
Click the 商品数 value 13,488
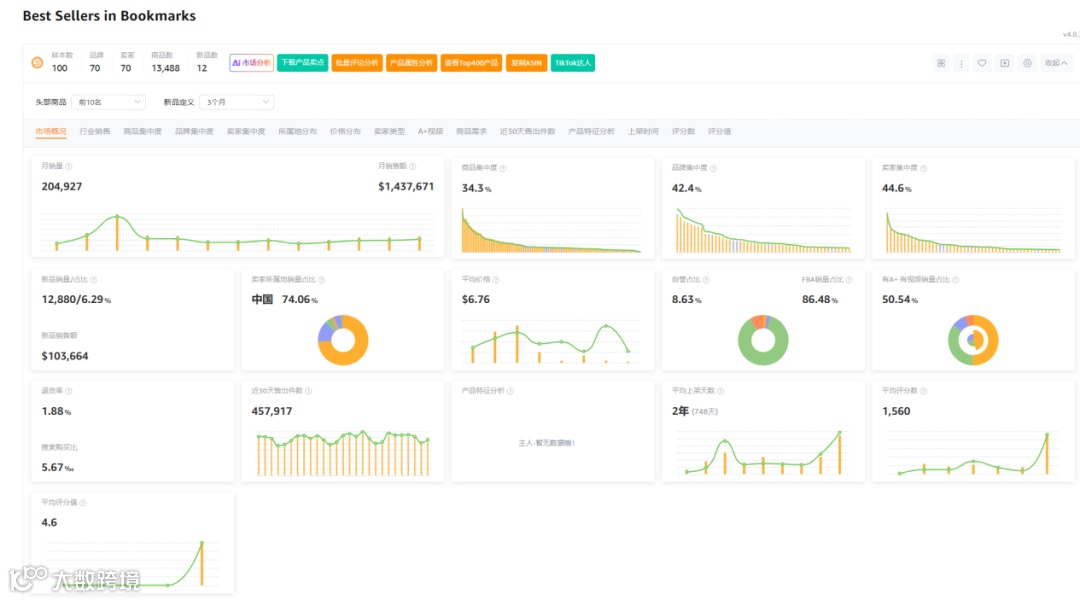pyautogui.click(x=165, y=68)
